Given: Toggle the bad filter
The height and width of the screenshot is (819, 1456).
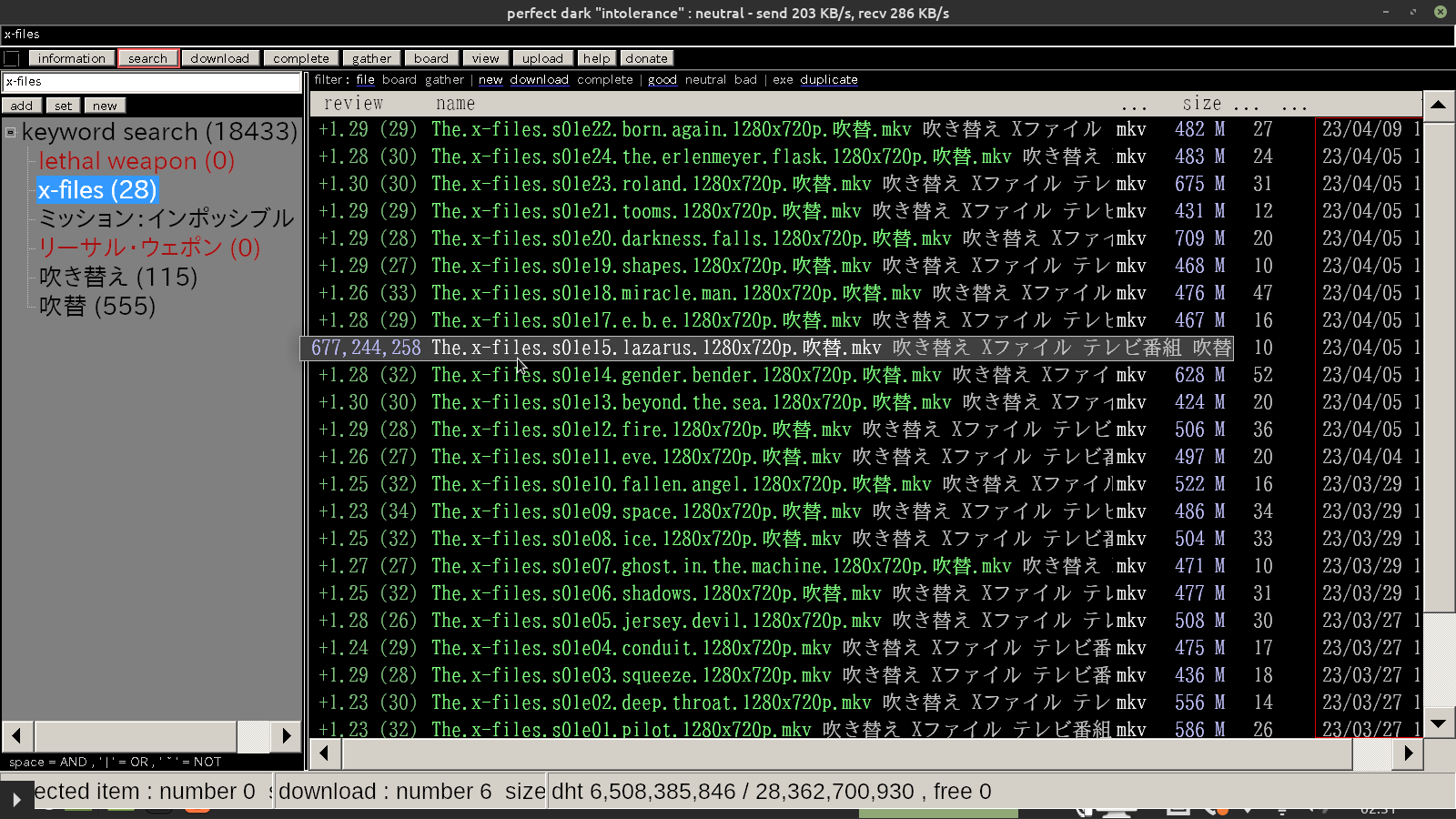Looking at the screenshot, I should pos(745,80).
